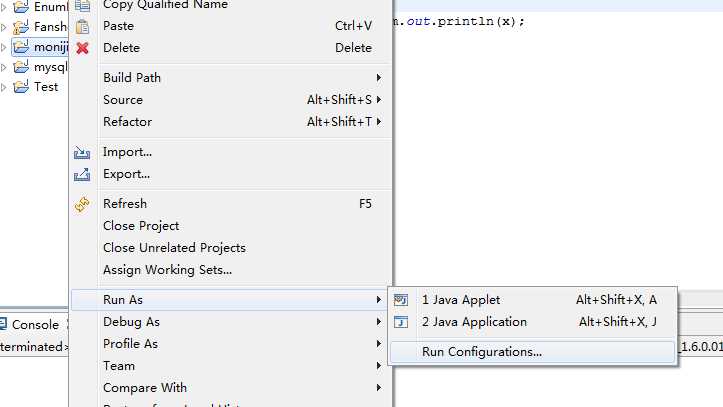Select the Team menu entry

click(231, 366)
